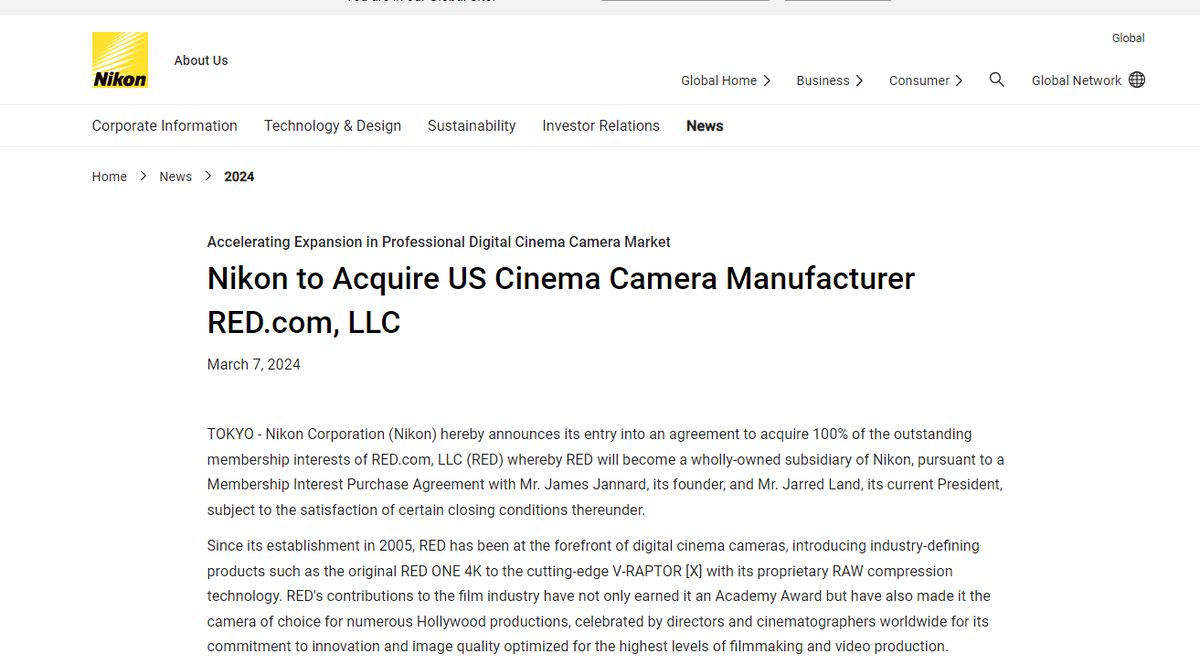Image resolution: width=1200 pixels, height=665 pixels.
Task: Select the News menu item
Action: (705, 126)
